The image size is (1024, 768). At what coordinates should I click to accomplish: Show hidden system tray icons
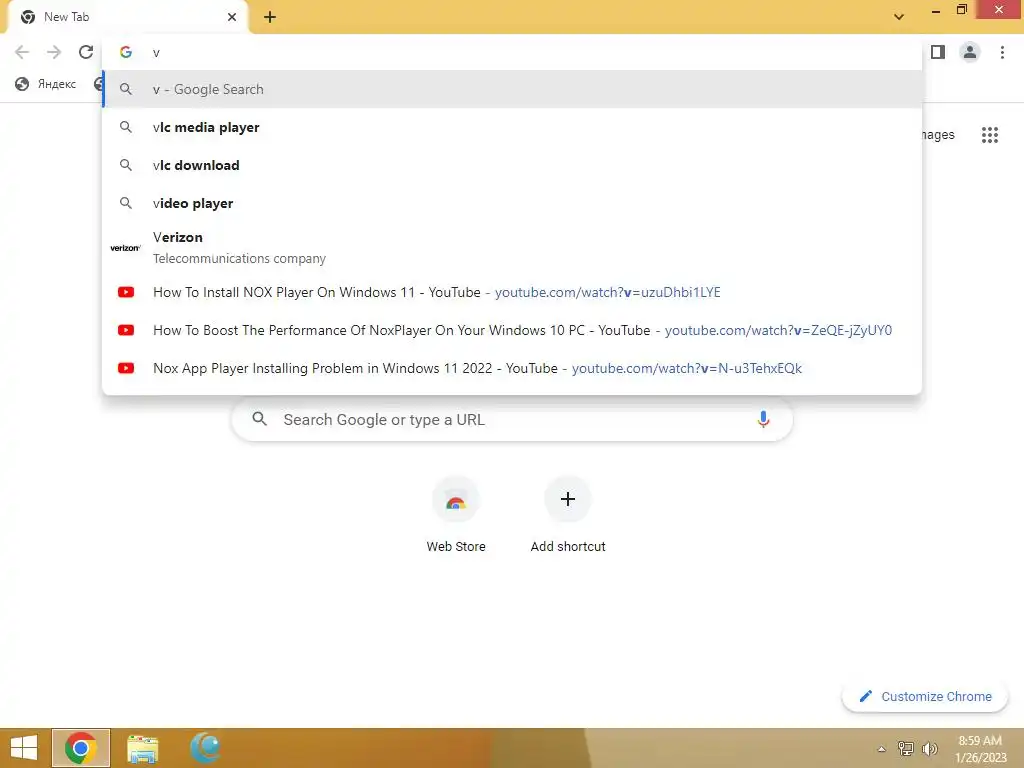pos(881,749)
